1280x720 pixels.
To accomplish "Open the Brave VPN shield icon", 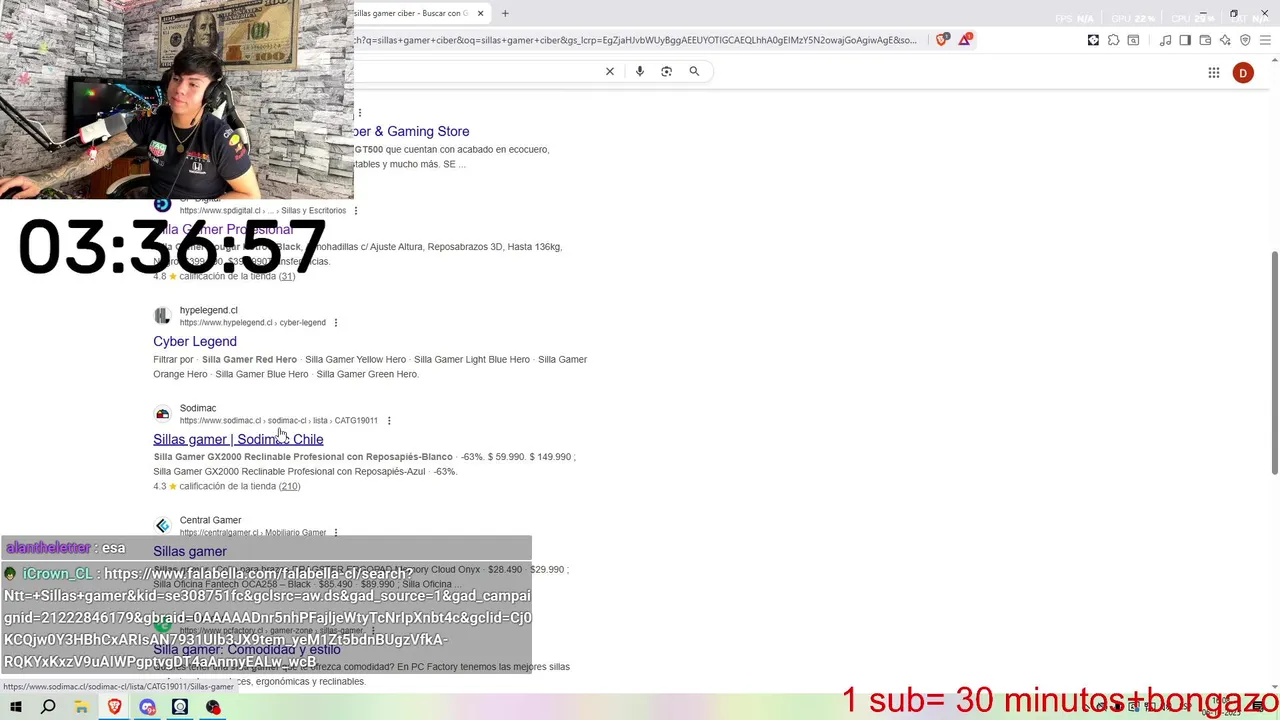I will (1245, 40).
